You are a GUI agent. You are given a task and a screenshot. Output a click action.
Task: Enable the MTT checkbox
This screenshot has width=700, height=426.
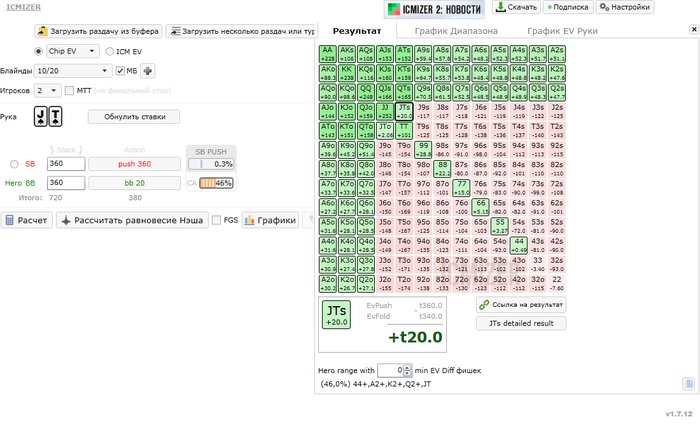tap(69, 91)
